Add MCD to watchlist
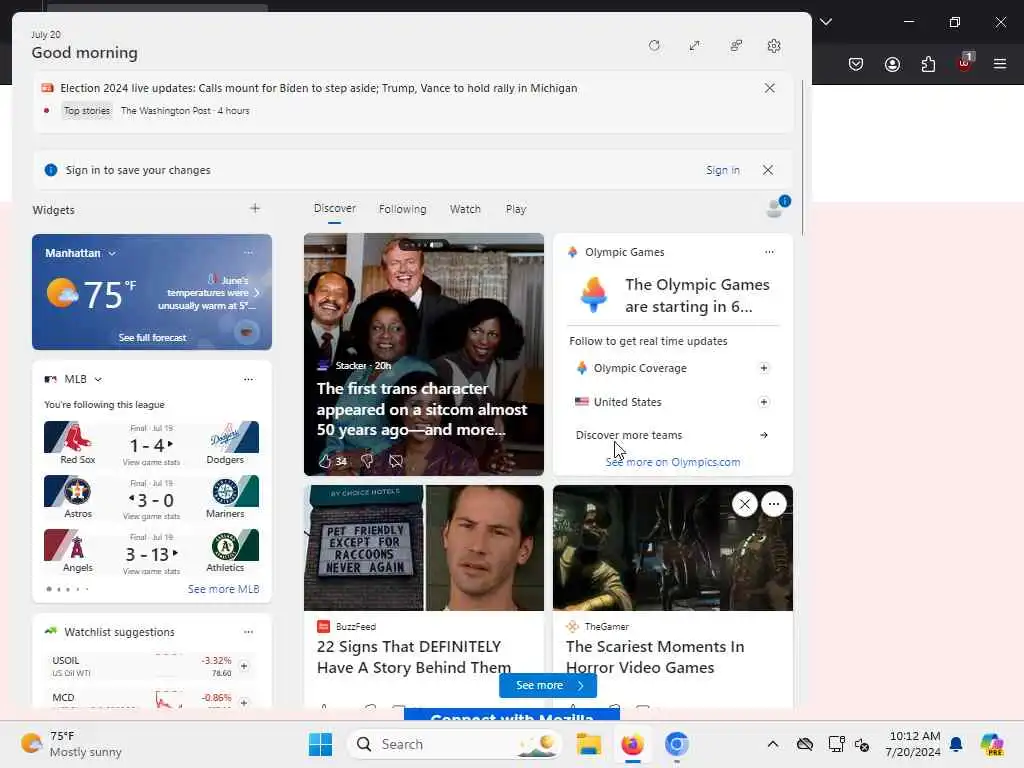 pyautogui.click(x=244, y=703)
